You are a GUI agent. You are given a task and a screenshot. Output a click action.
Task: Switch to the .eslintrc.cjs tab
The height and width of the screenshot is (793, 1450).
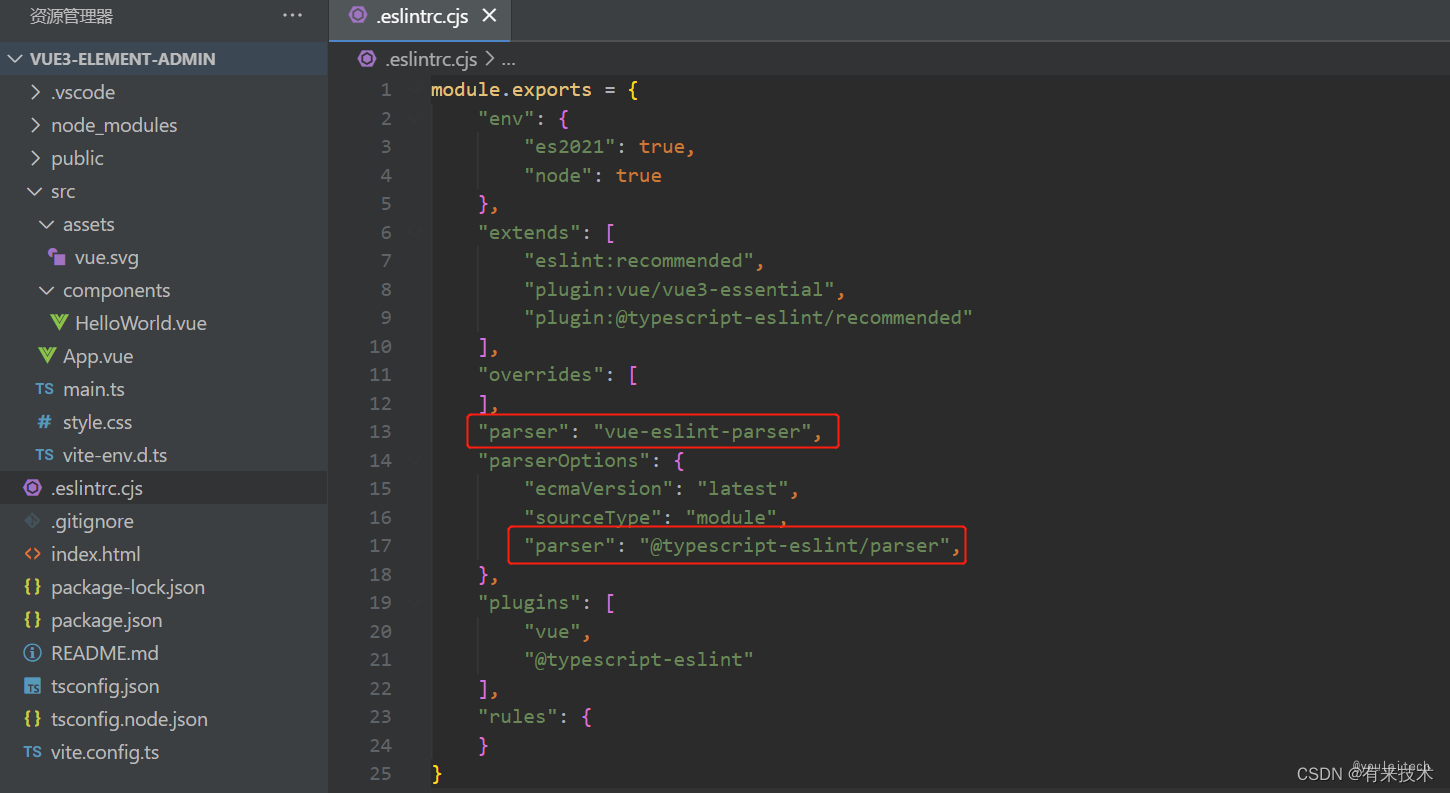(421, 16)
